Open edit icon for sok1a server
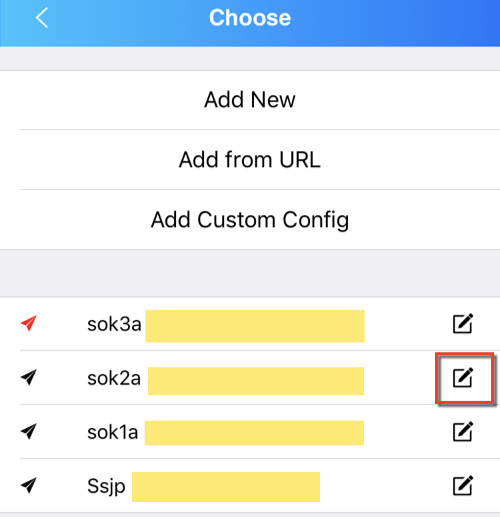Viewport: 500px width, 517px height. point(463,432)
